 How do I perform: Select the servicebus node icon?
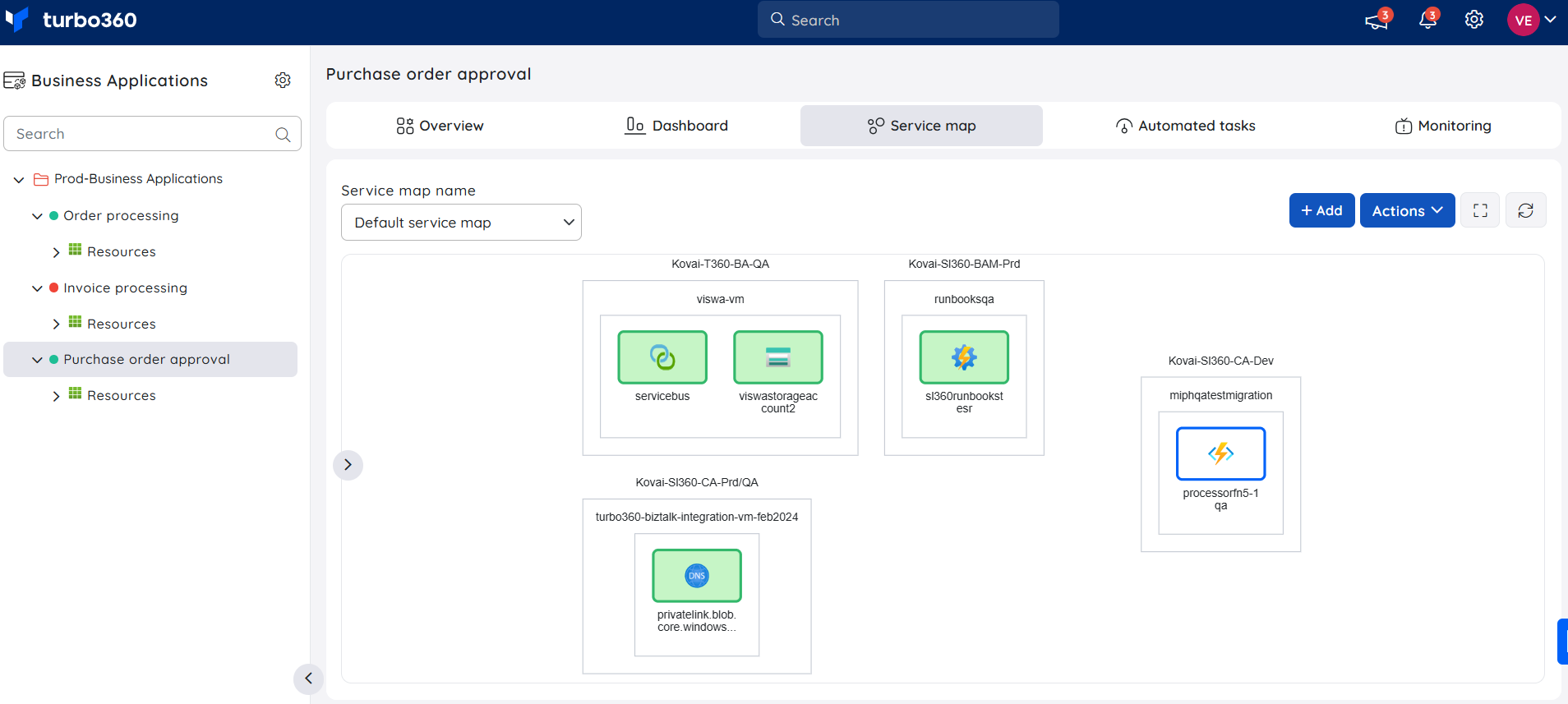pyautogui.click(x=662, y=357)
